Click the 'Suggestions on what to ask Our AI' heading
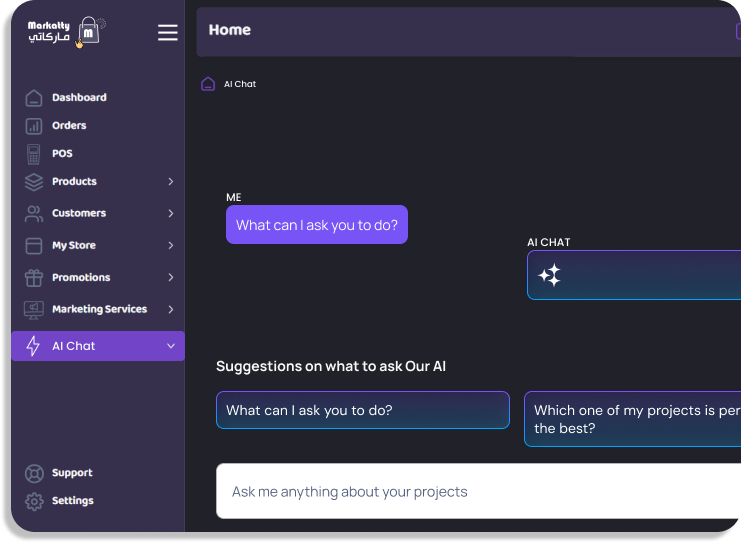Image resolution: width=741 pixels, height=543 pixels. click(x=331, y=367)
